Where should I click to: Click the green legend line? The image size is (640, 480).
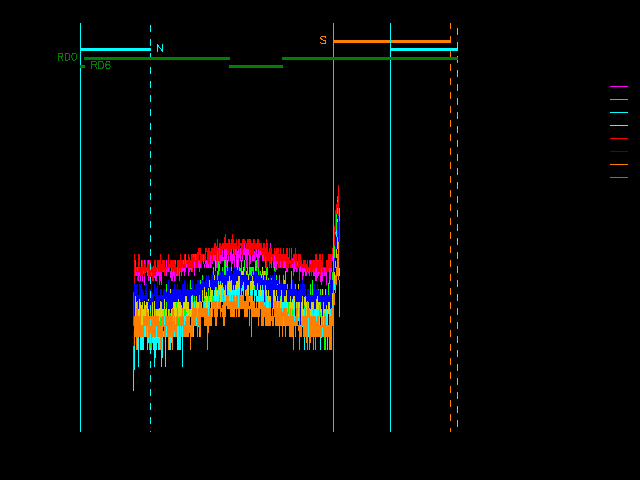(619, 100)
